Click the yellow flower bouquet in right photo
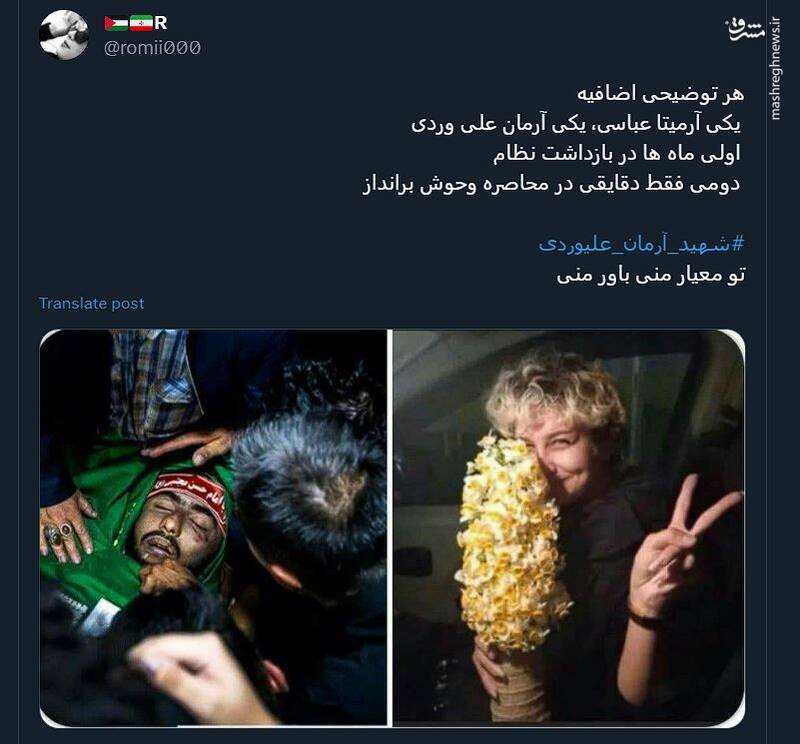This screenshot has width=800, height=744. tap(512, 545)
